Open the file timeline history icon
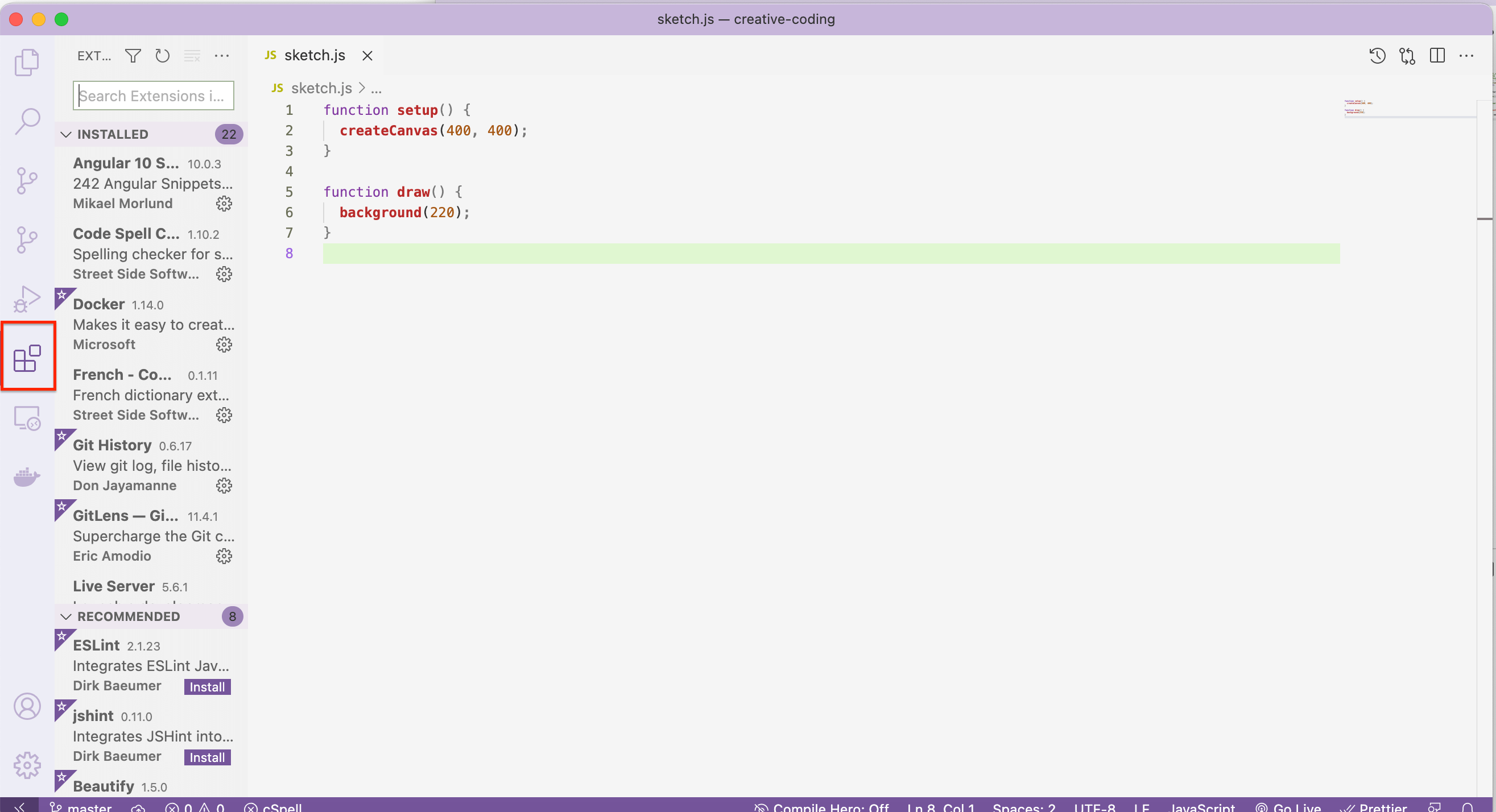Image resolution: width=1496 pixels, height=812 pixels. 1377,56
